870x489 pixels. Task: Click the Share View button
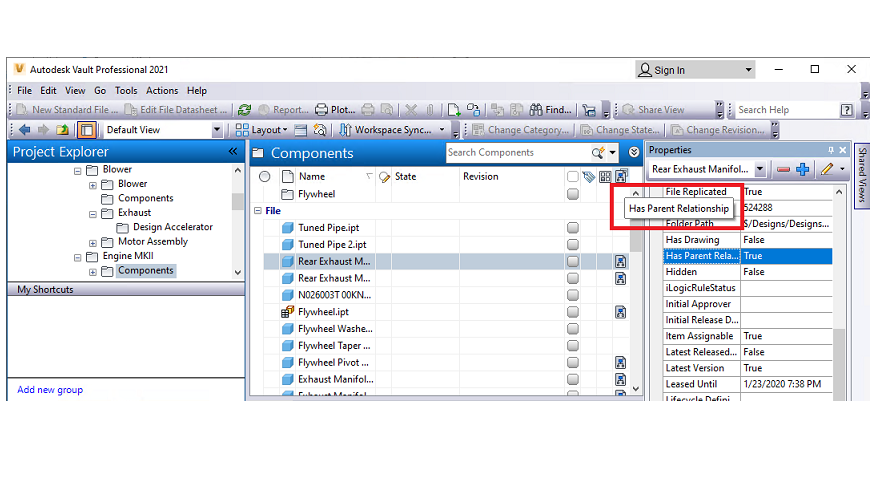click(x=653, y=110)
